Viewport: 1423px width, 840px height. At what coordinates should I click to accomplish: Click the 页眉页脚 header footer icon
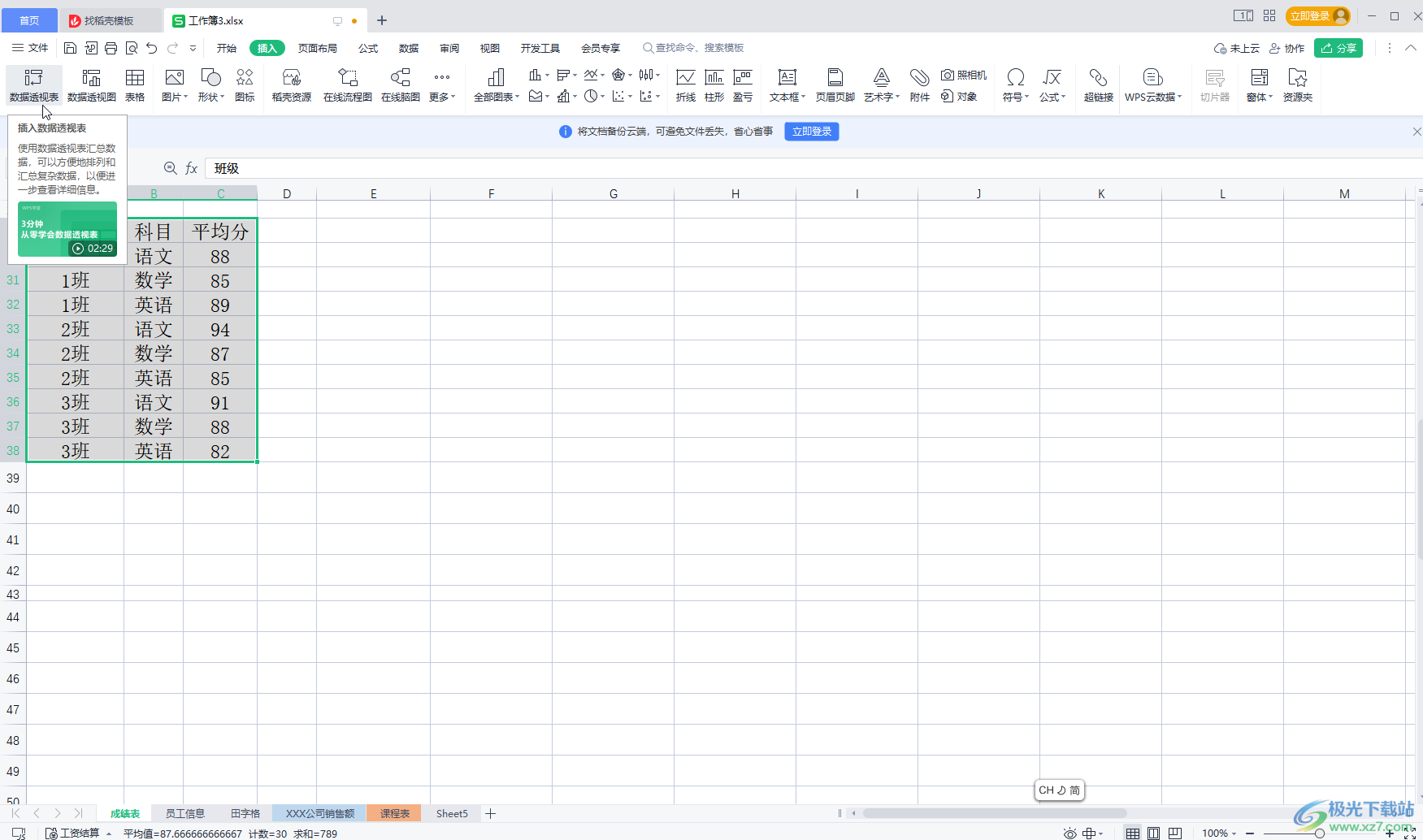[x=835, y=85]
